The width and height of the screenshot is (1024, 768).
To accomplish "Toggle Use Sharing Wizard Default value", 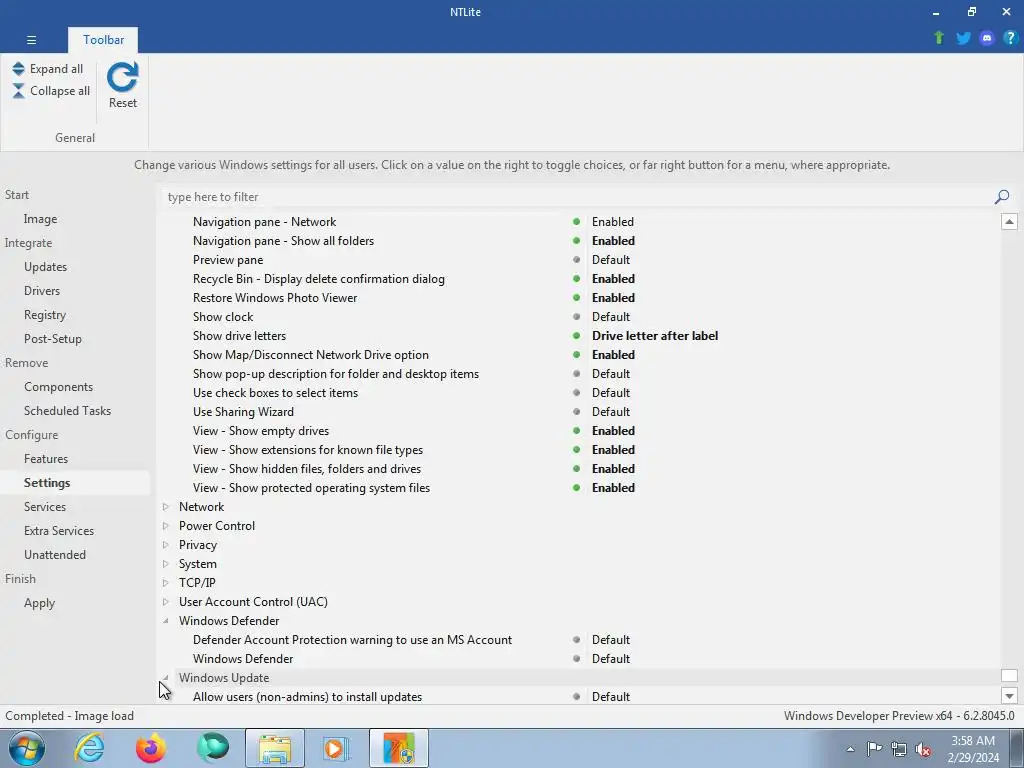I will click(611, 412).
